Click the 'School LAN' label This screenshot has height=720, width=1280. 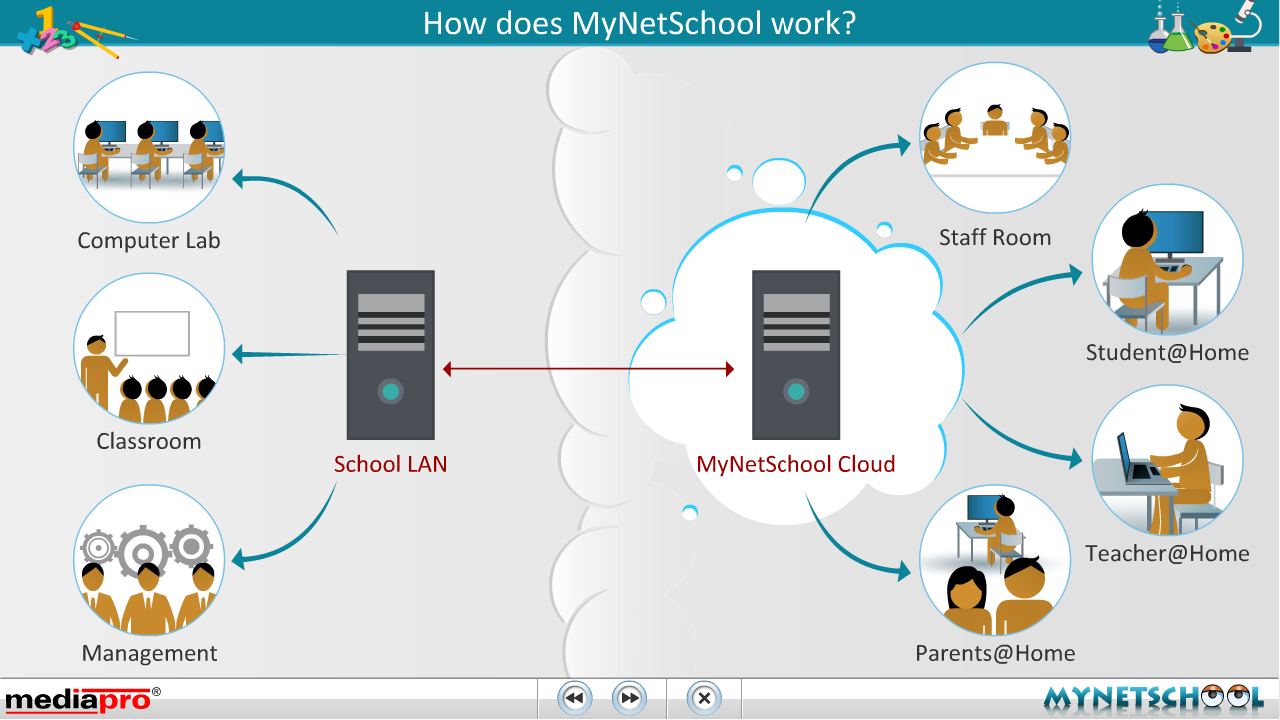coord(391,464)
